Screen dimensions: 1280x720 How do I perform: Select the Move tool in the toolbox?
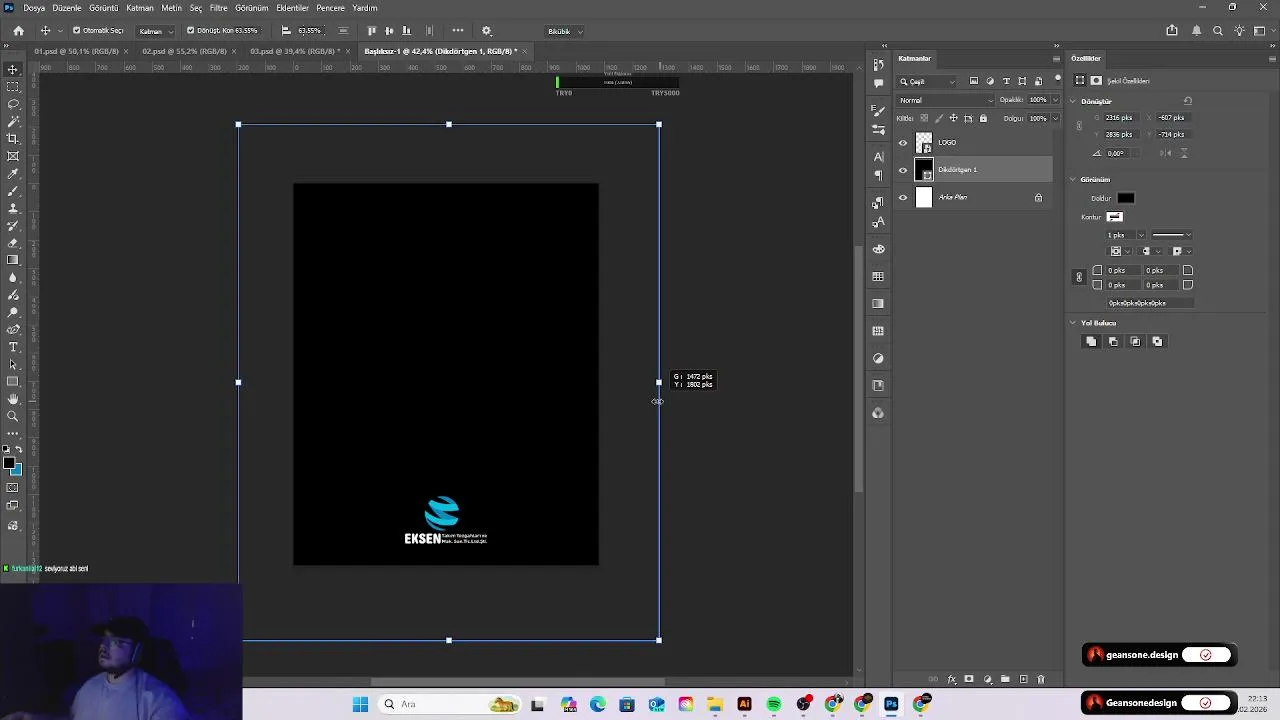[x=13, y=69]
